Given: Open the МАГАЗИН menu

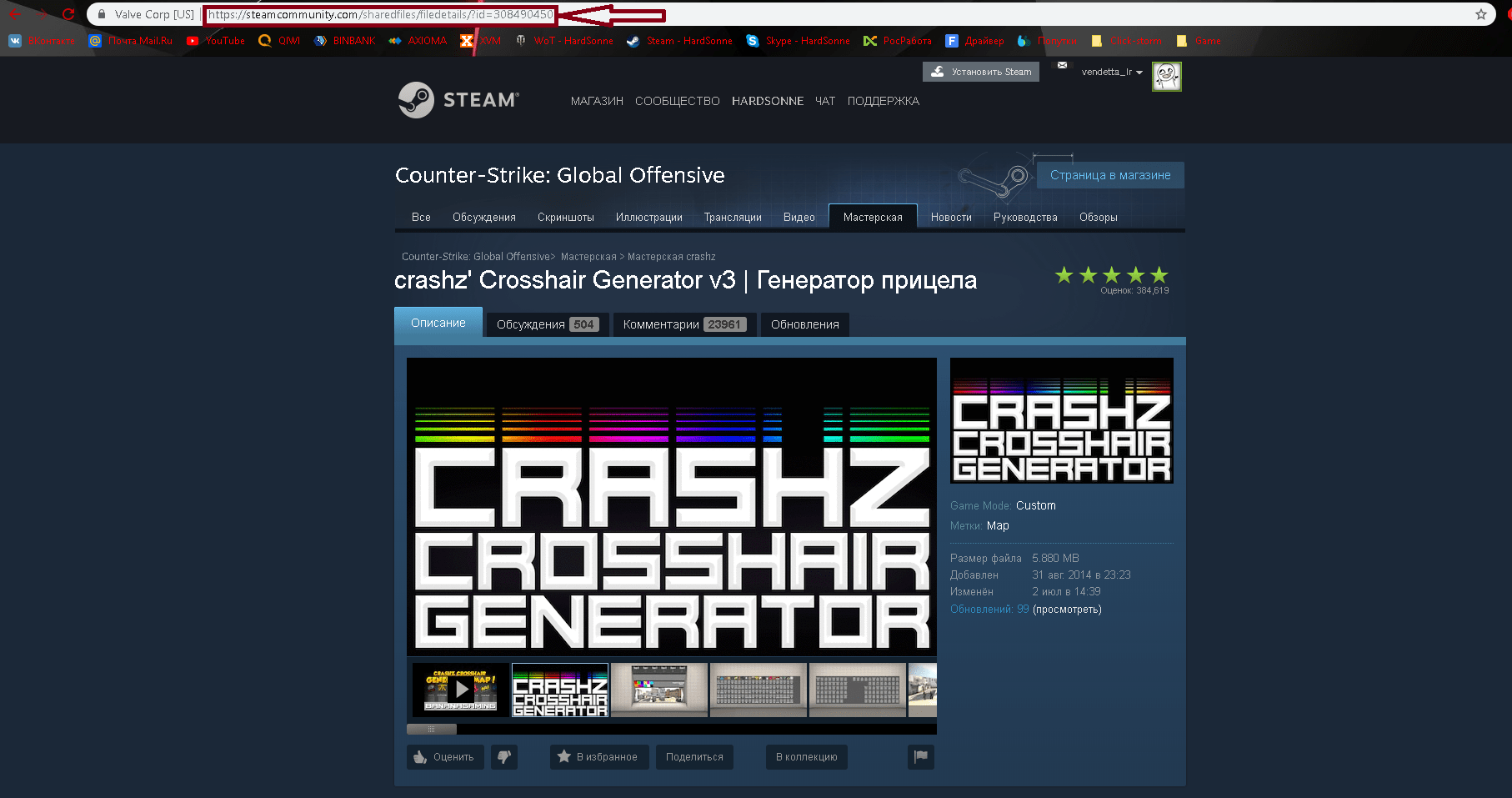Looking at the screenshot, I should 597,101.
